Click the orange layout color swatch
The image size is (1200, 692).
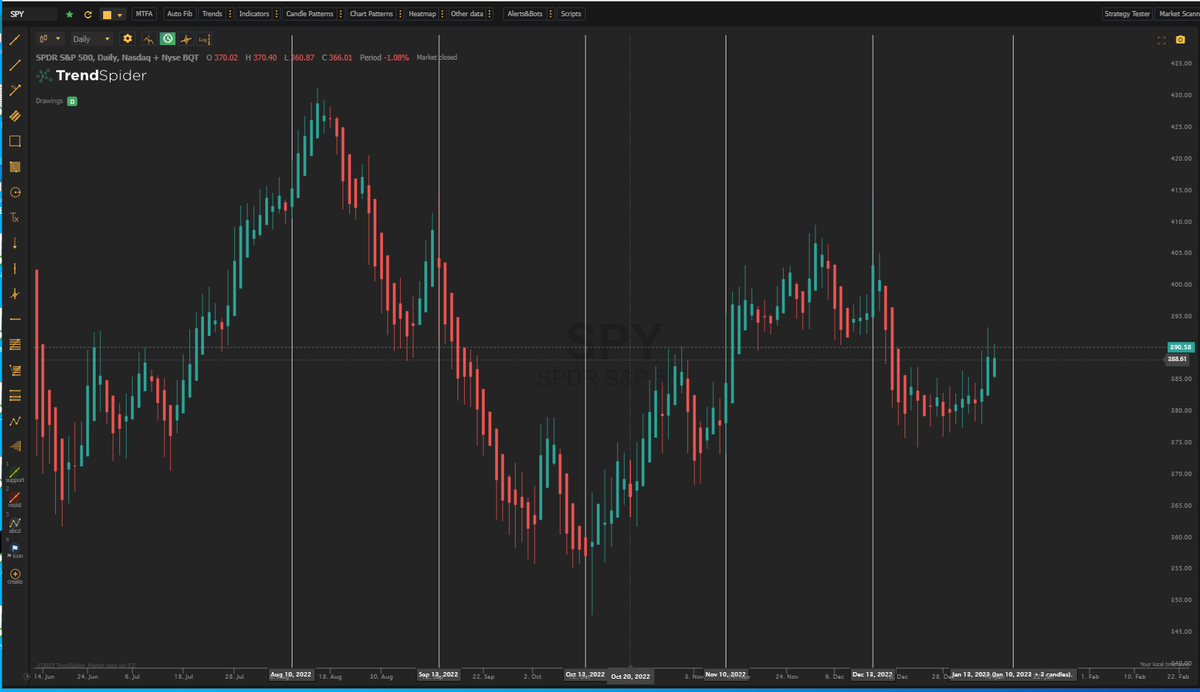click(x=107, y=15)
